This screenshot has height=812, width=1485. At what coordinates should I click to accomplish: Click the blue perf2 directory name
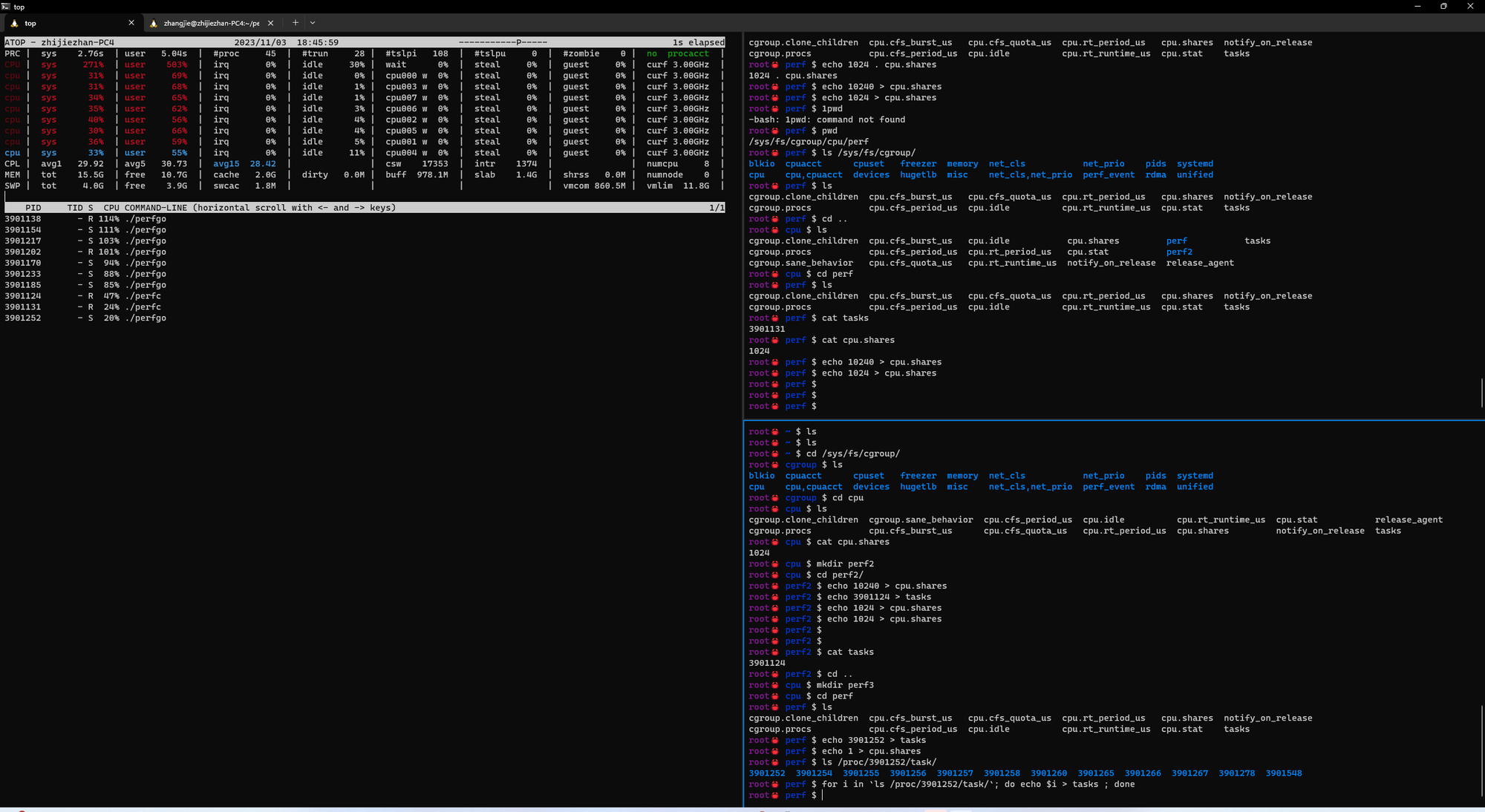(x=1179, y=252)
